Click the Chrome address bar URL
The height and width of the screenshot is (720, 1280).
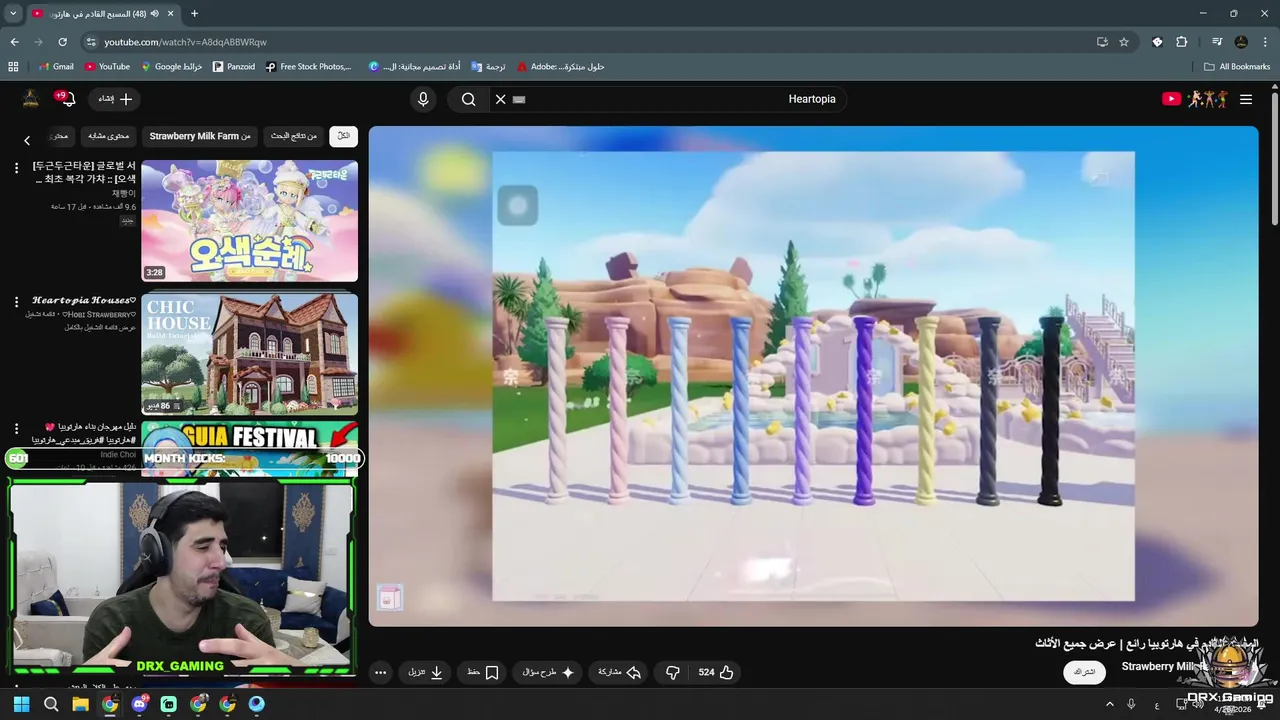click(186, 42)
